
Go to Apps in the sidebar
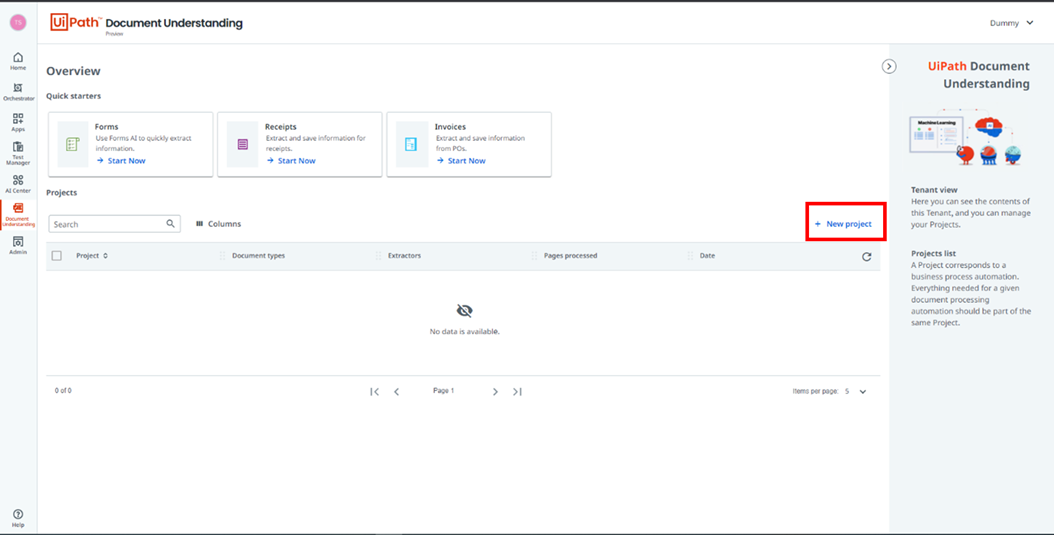click(x=18, y=122)
